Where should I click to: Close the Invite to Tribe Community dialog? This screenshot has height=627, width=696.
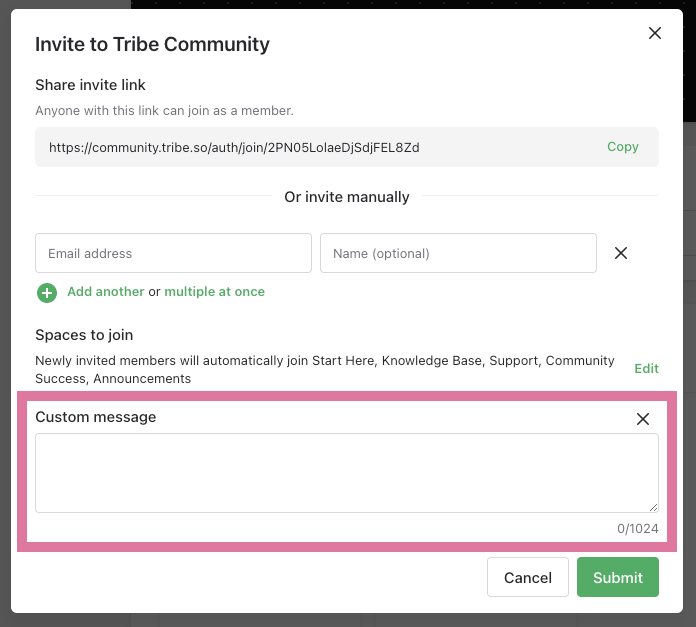[x=655, y=33]
